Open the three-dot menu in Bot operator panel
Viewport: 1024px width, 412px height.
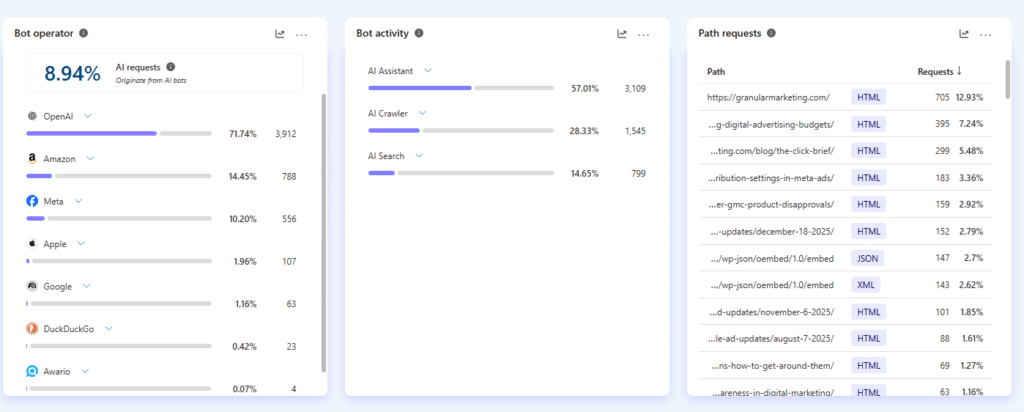(x=301, y=34)
